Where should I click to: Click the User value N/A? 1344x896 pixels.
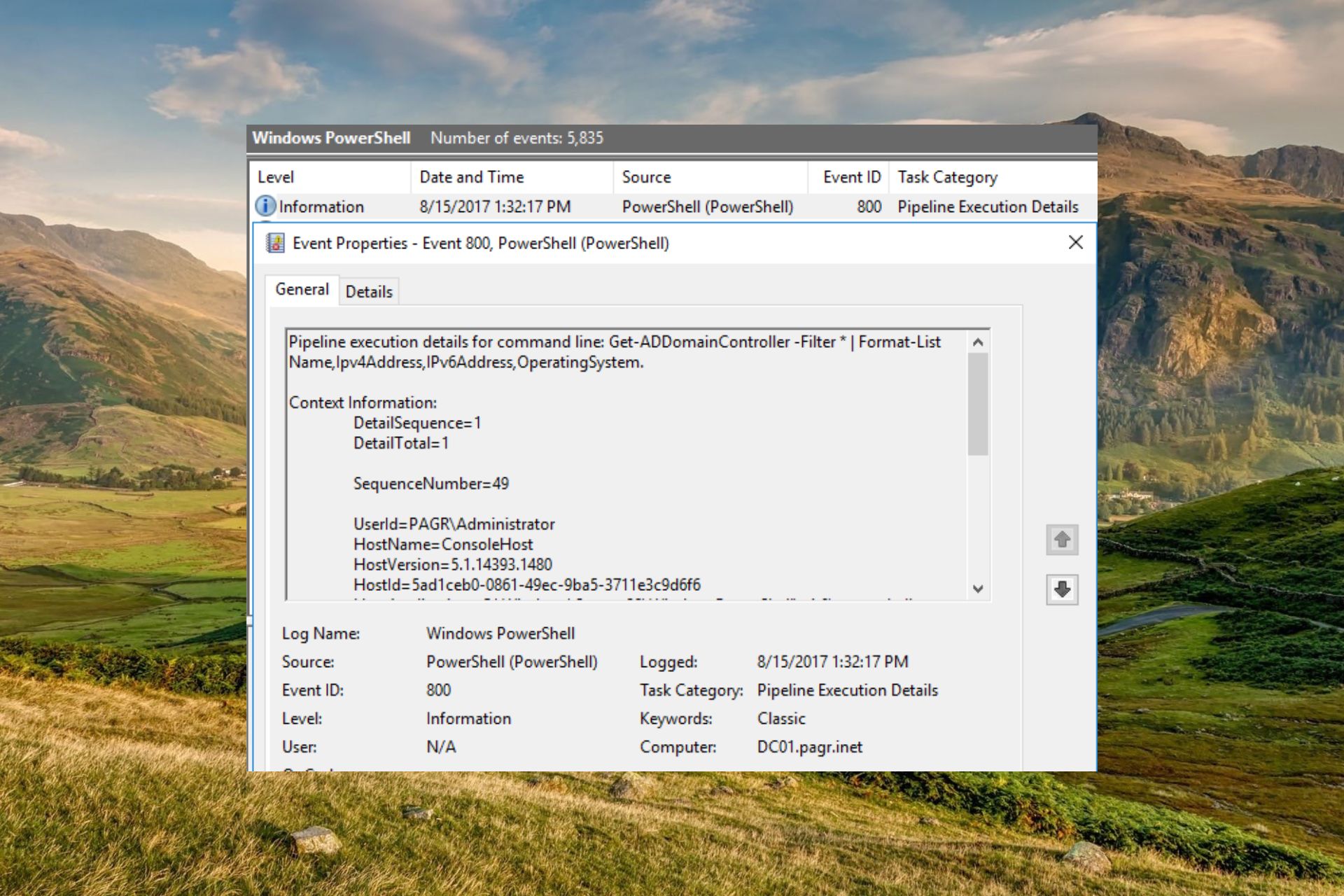[441, 747]
